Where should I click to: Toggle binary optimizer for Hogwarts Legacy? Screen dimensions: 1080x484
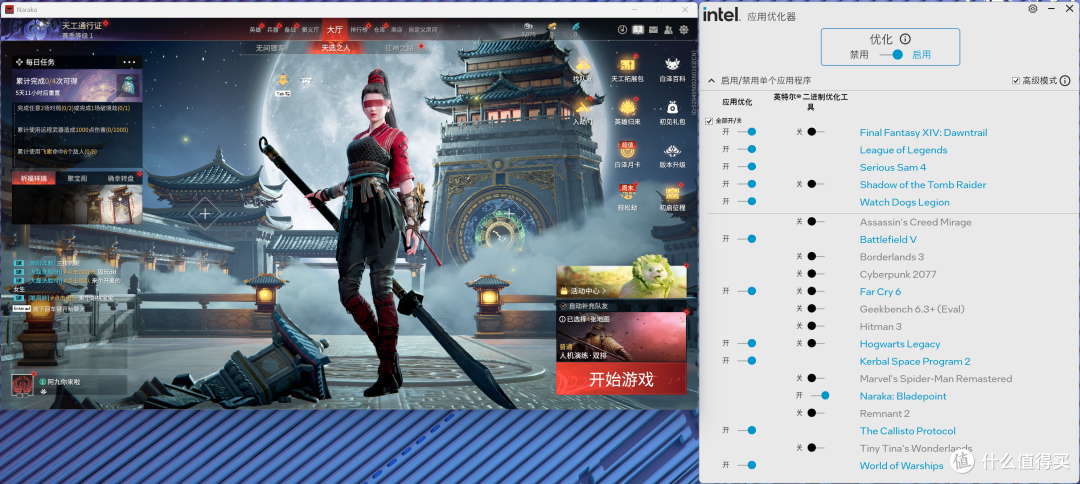pyautogui.click(x=815, y=343)
